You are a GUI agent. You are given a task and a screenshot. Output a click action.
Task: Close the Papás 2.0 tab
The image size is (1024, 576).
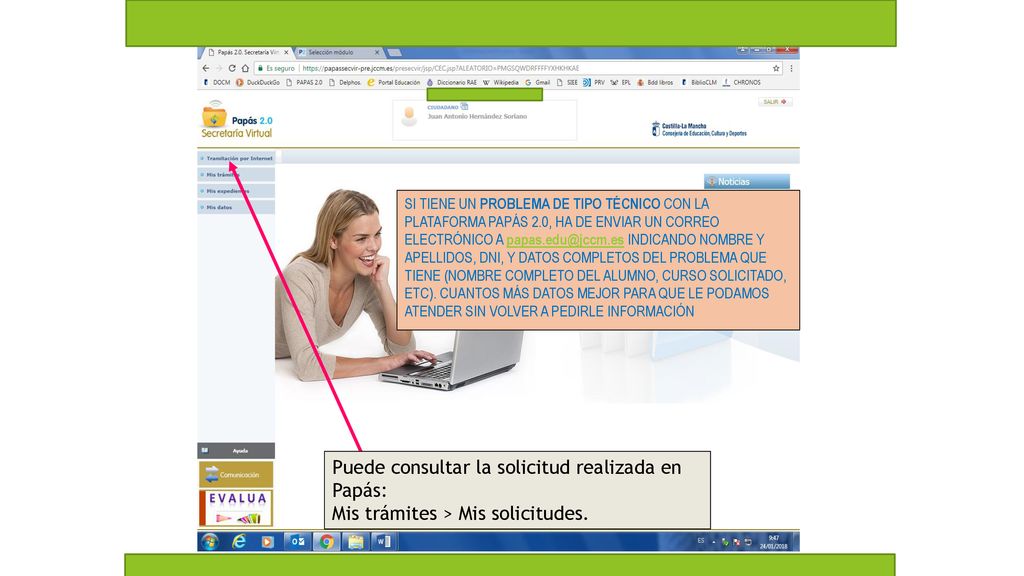coord(286,52)
